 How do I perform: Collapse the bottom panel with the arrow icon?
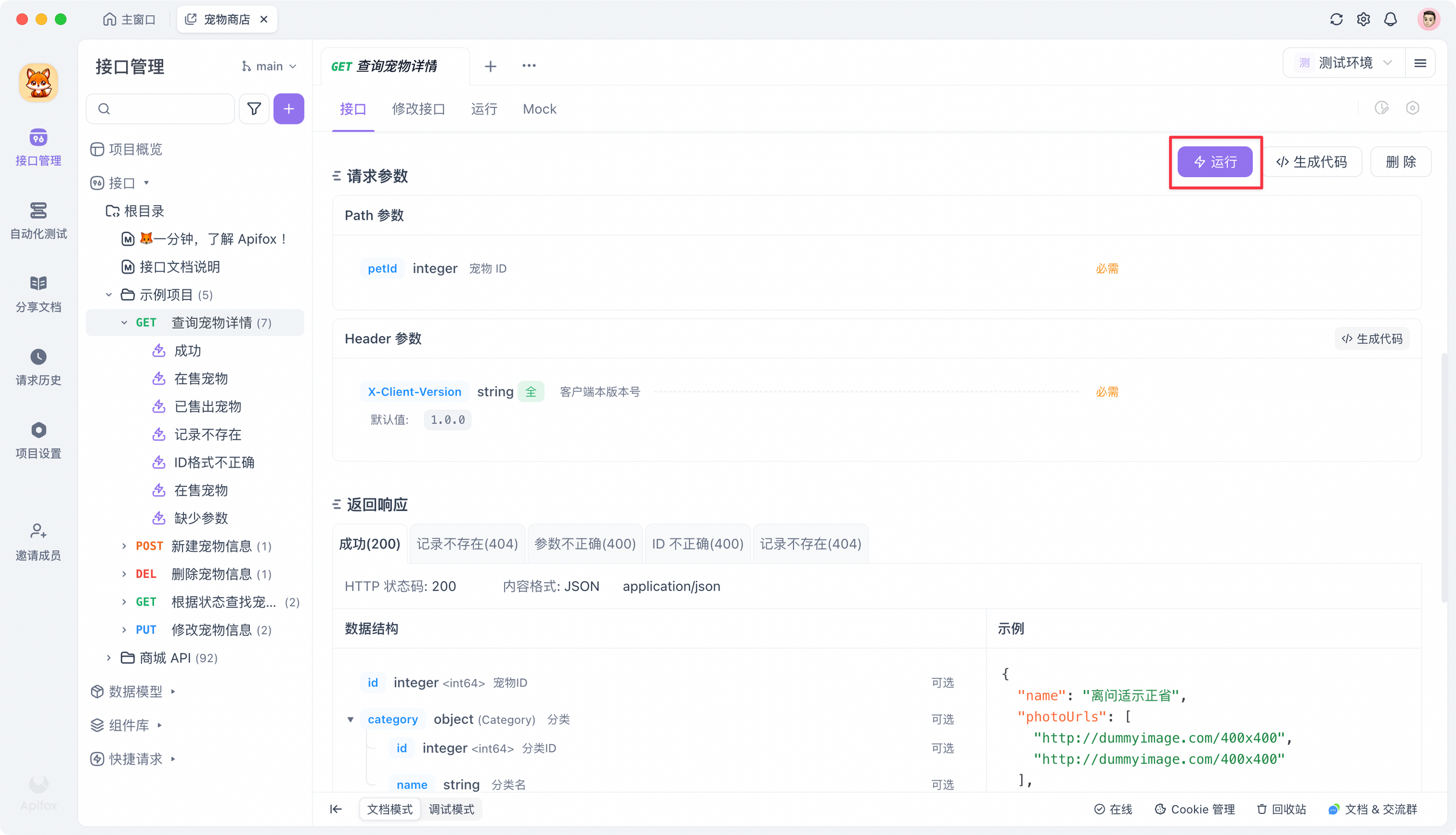336,809
